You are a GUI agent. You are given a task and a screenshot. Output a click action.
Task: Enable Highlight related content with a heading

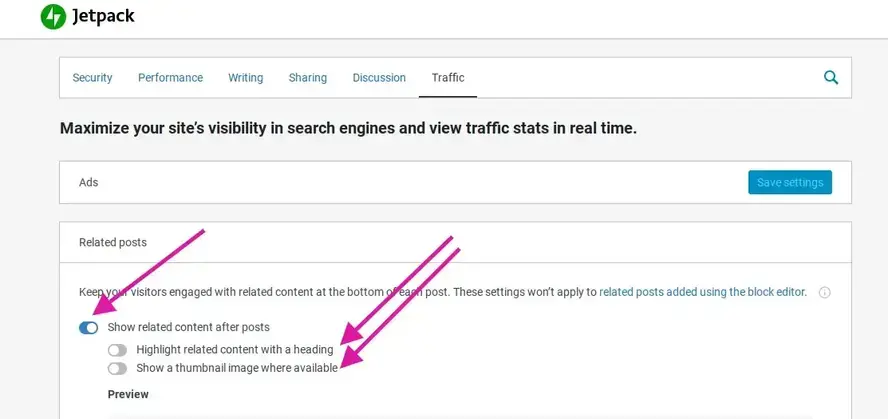pos(118,350)
